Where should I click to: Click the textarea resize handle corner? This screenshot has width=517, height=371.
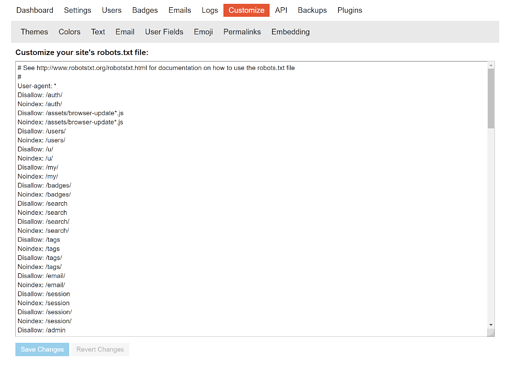pos(491,333)
